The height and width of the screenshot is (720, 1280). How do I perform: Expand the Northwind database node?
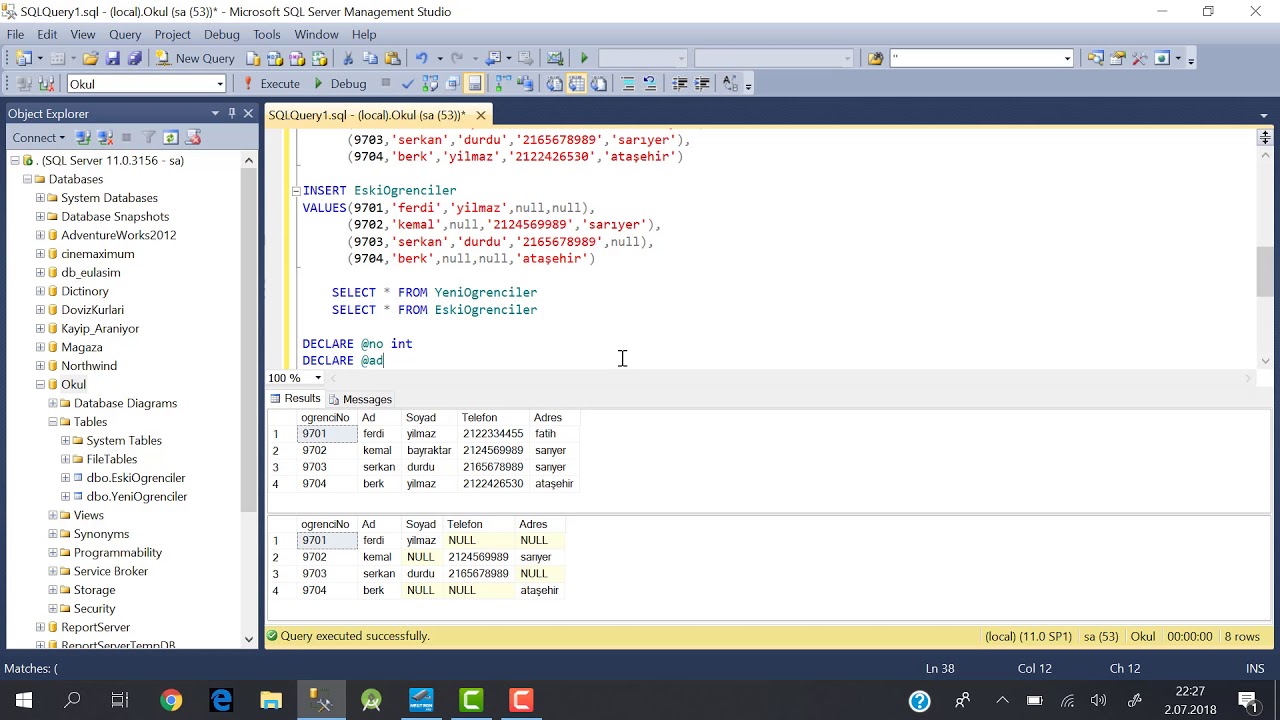41,366
